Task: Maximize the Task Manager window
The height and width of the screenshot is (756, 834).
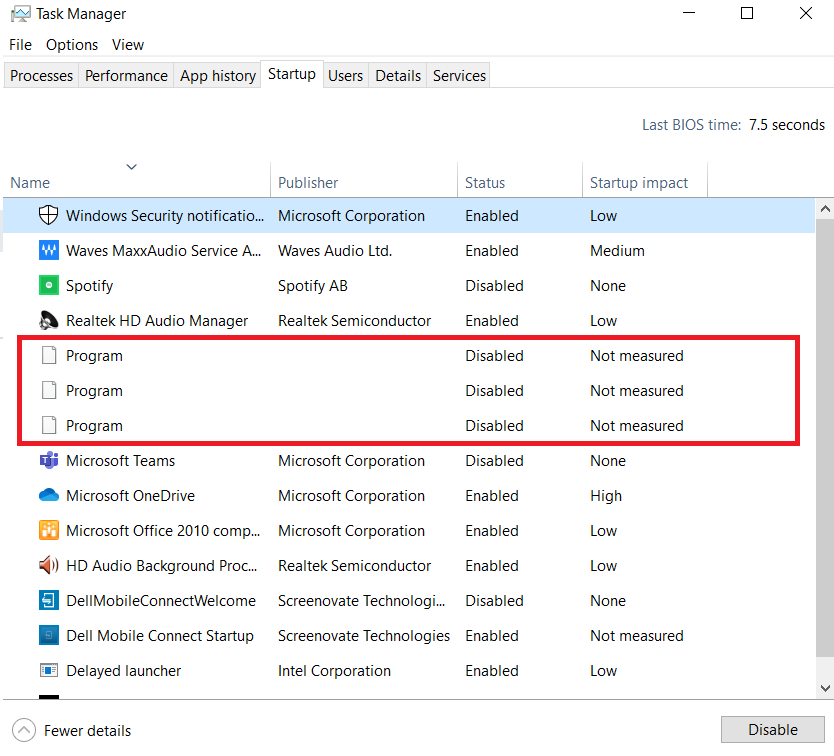Action: pos(747,13)
